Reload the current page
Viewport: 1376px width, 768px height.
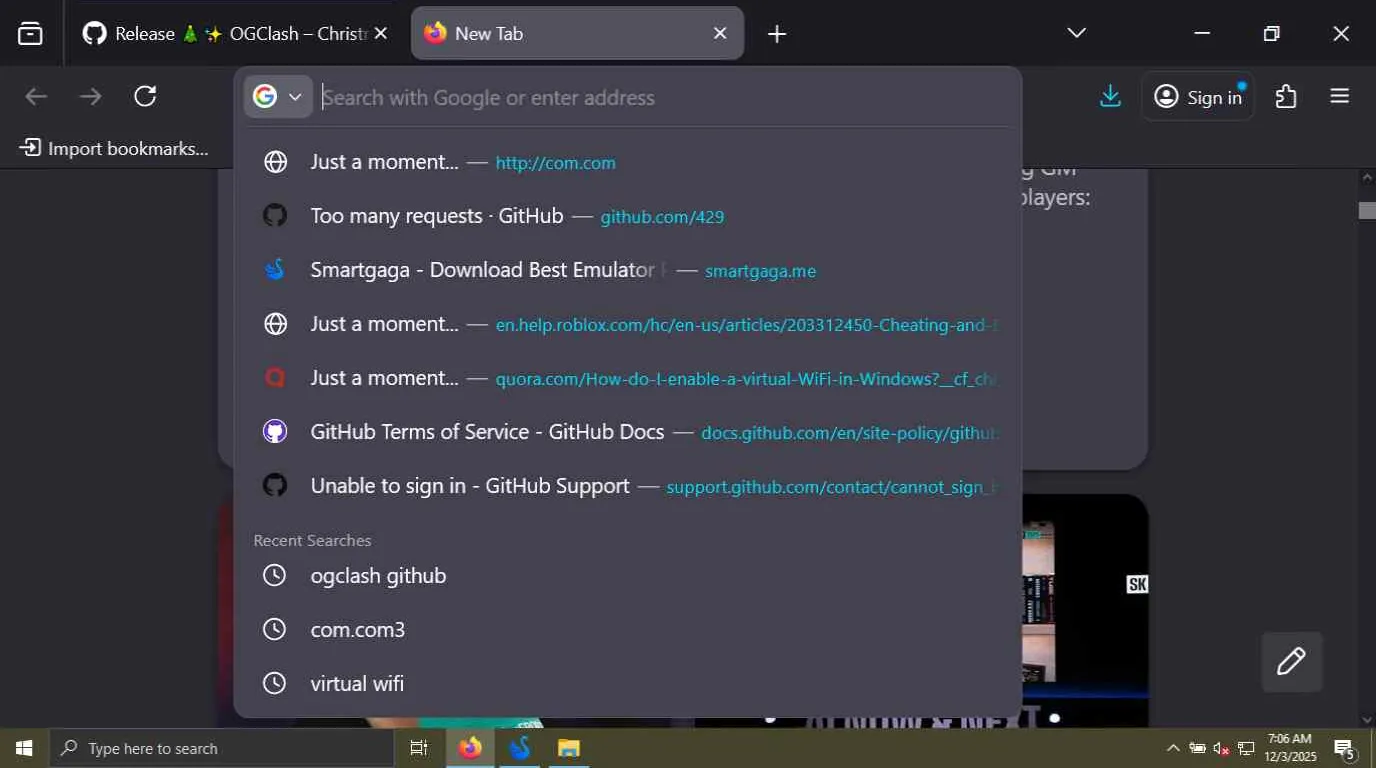(145, 96)
